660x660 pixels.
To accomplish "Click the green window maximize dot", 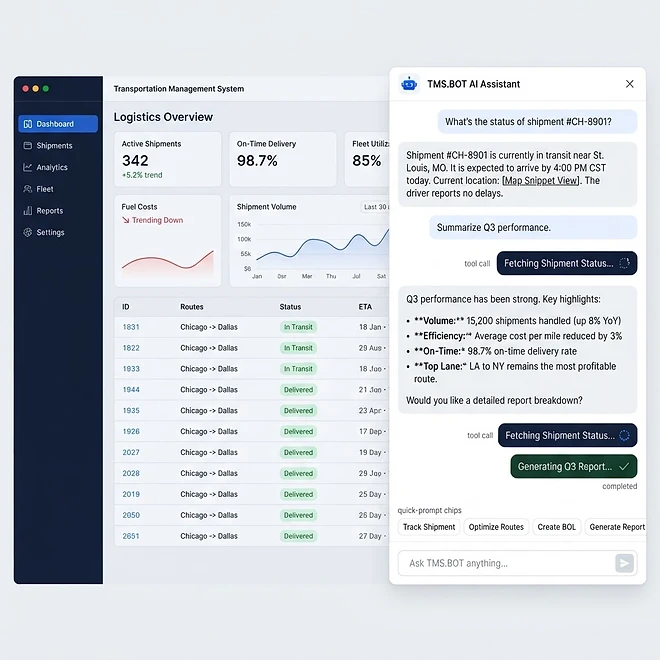I will click(46, 88).
